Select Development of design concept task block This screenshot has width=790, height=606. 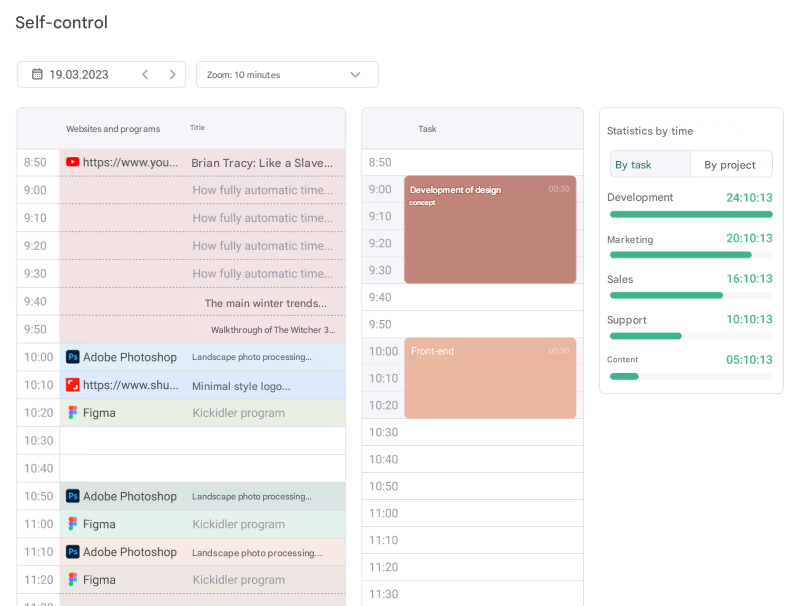pos(490,229)
